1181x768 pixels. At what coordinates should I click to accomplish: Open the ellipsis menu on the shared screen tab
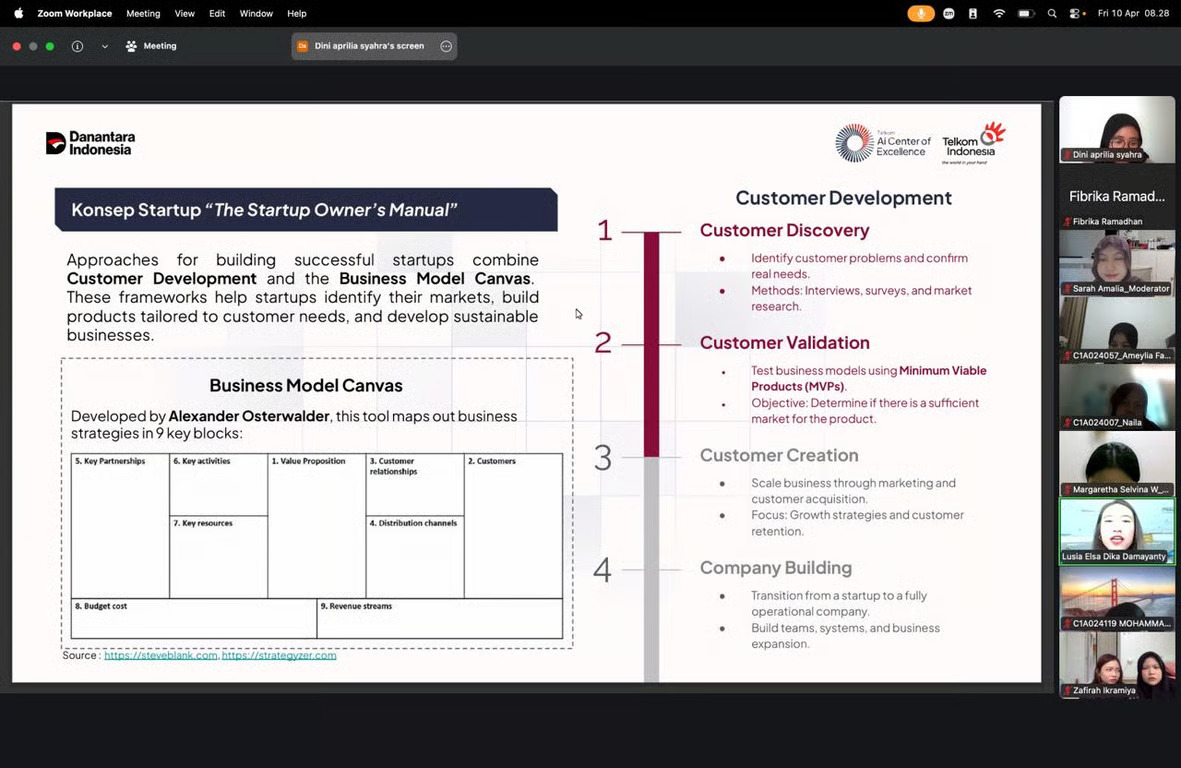tap(445, 46)
